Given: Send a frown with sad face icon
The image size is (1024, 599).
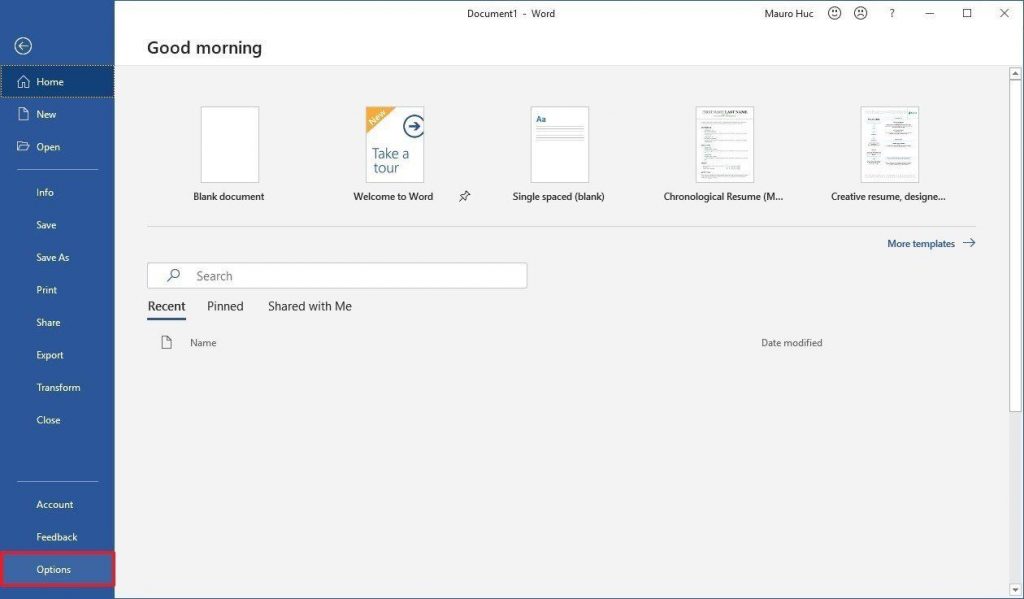Looking at the screenshot, I should (x=861, y=13).
